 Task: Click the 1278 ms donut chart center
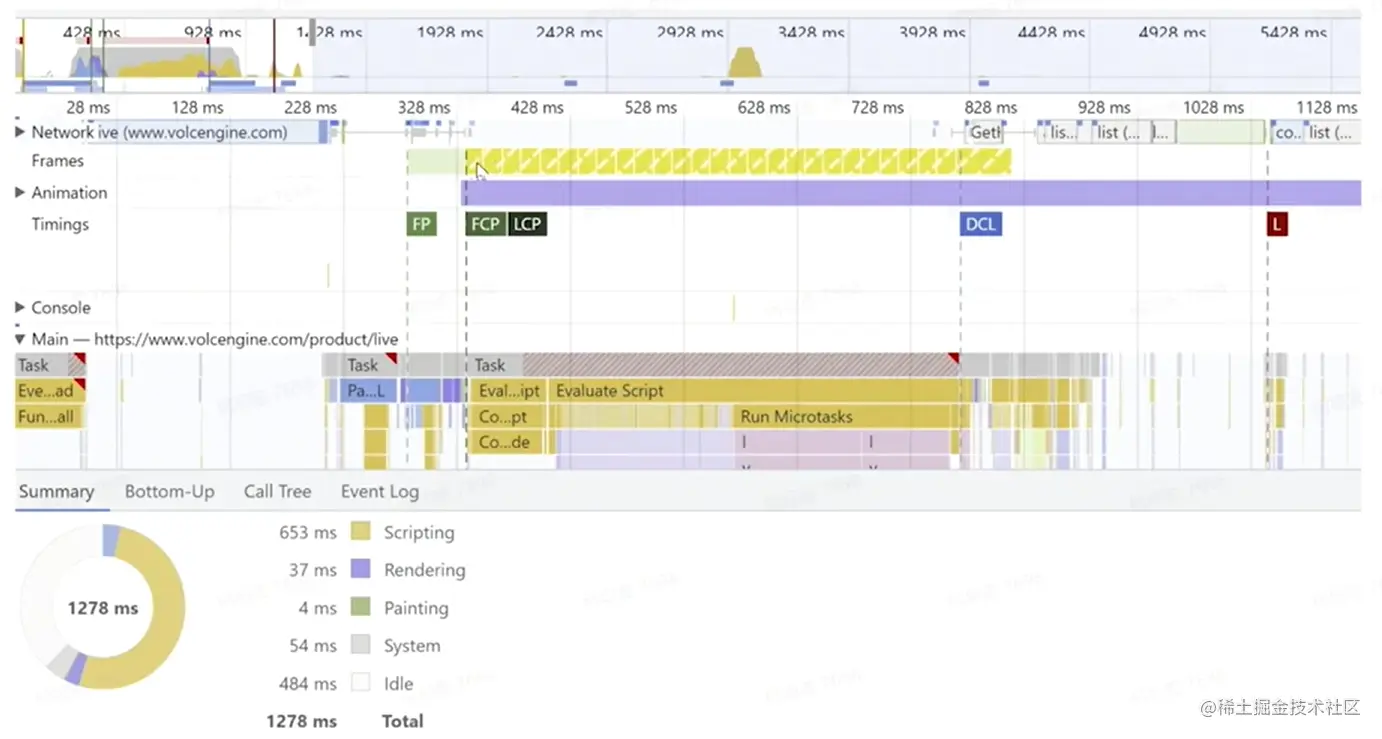coord(102,608)
